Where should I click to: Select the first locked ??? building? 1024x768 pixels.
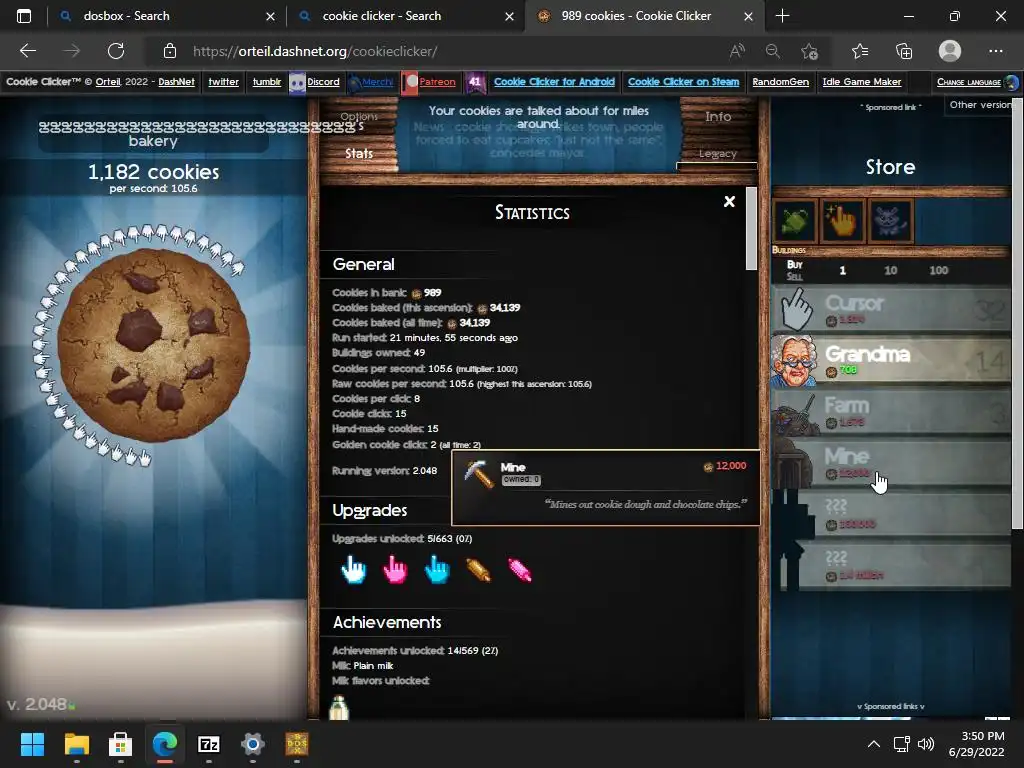[891, 514]
